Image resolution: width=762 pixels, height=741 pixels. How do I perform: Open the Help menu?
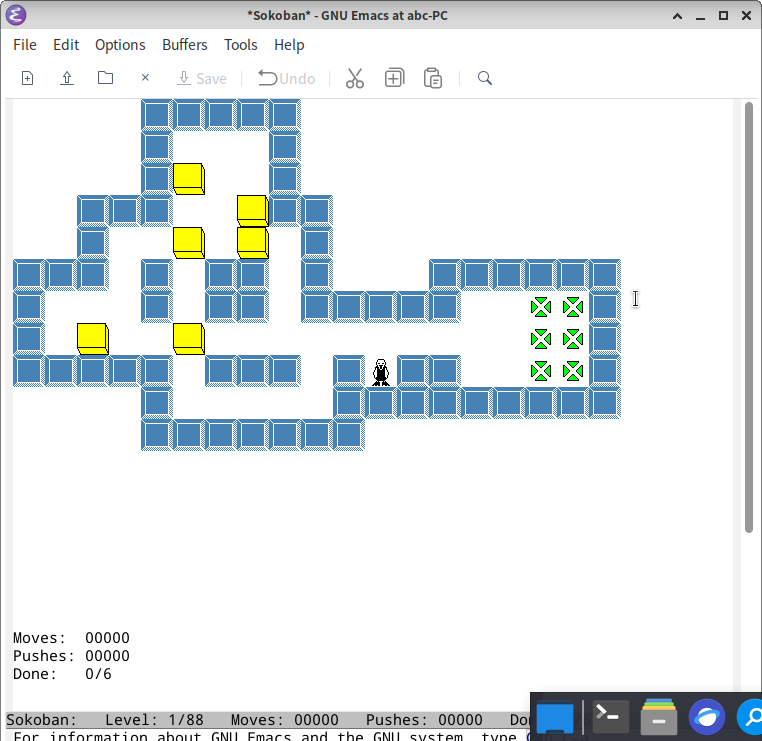point(289,45)
